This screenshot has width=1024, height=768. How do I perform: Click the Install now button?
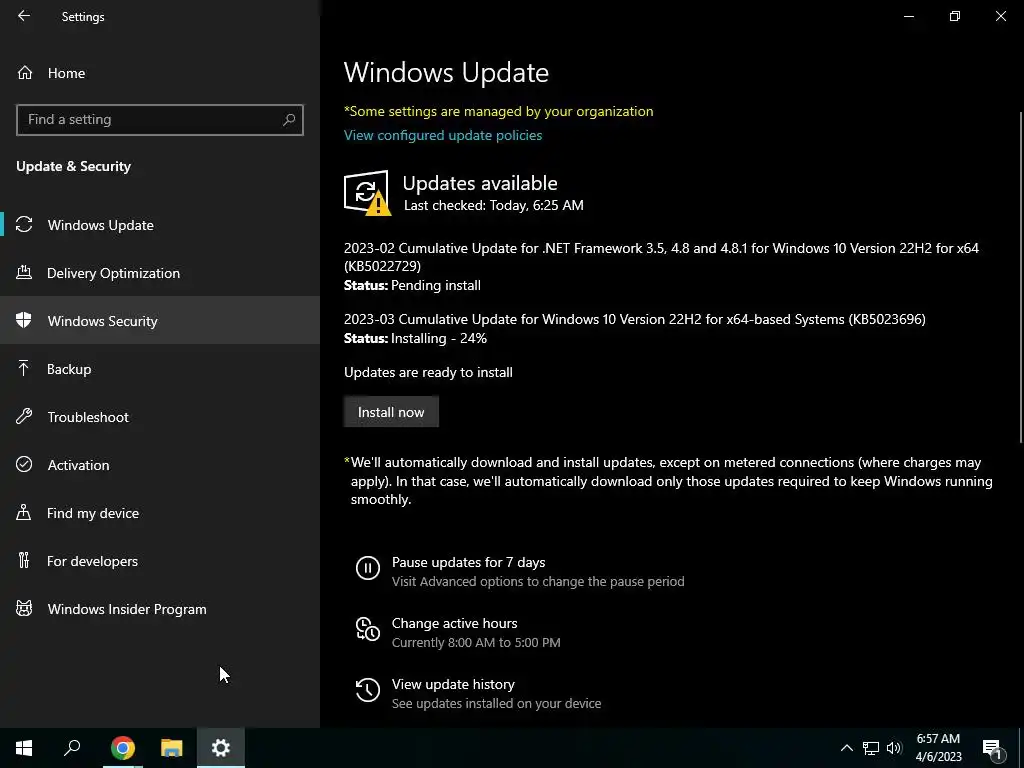tap(391, 412)
